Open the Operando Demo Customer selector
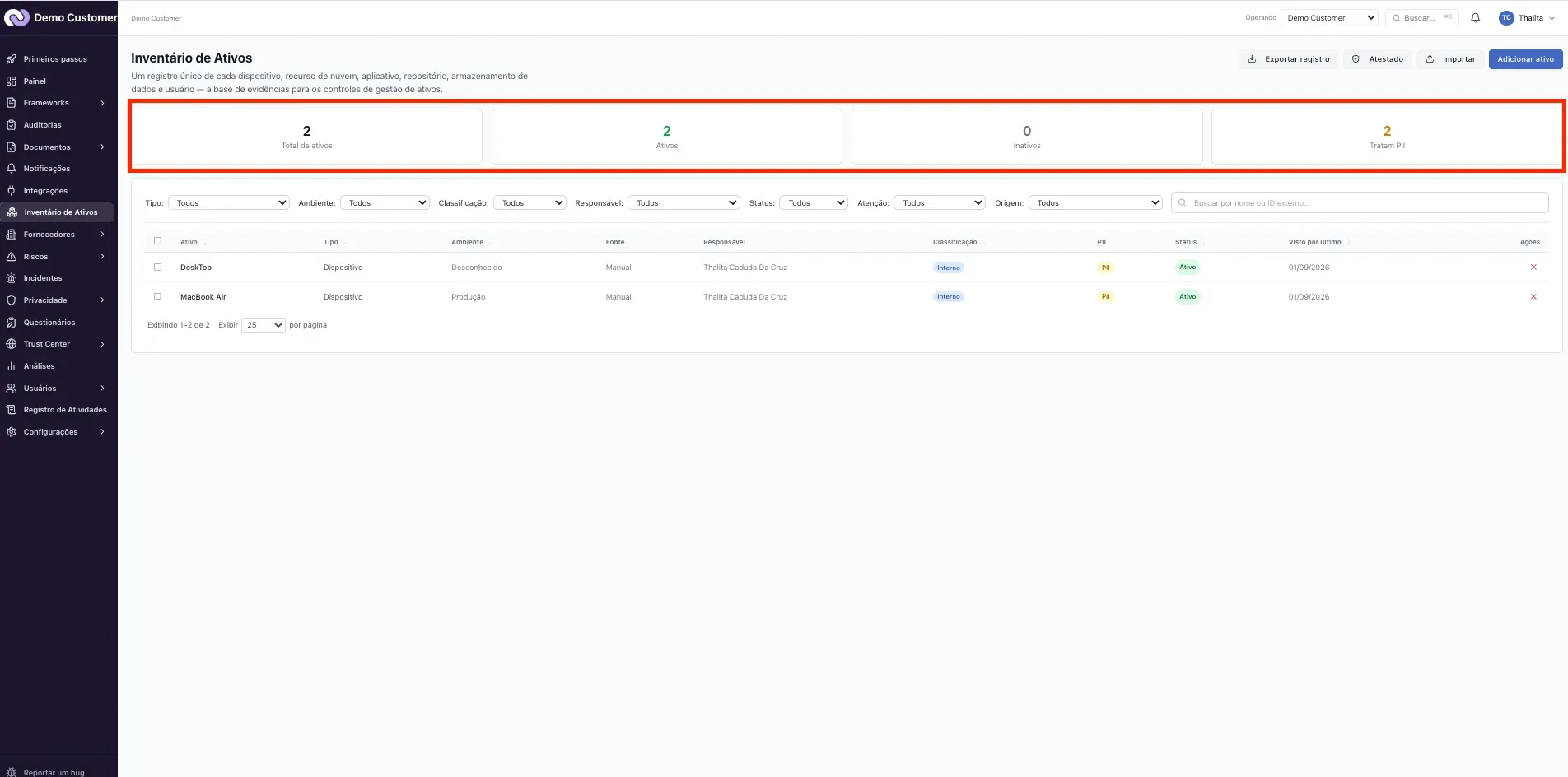1568x777 pixels. [1329, 18]
